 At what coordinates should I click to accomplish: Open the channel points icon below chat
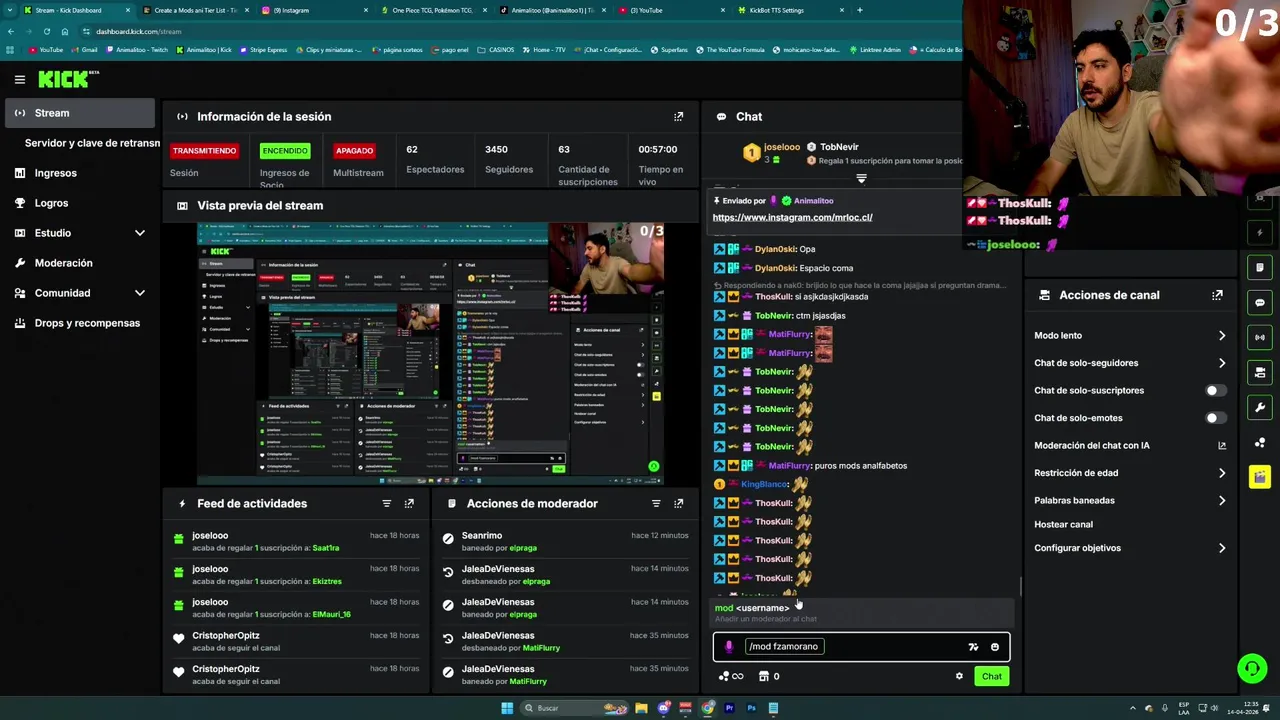(x=731, y=676)
